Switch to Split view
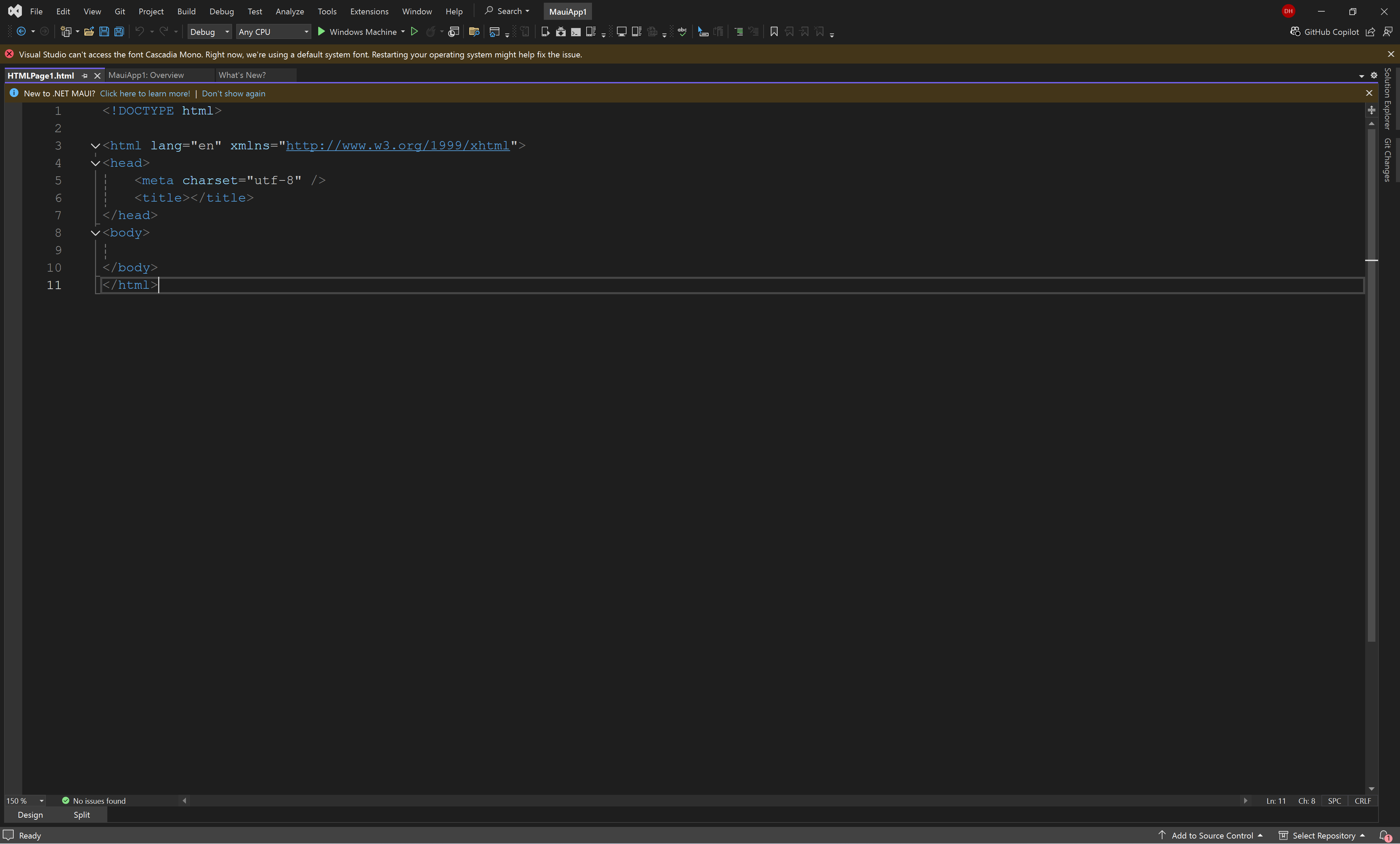The width and height of the screenshot is (1400, 844). pyautogui.click(x=81, y=815)
